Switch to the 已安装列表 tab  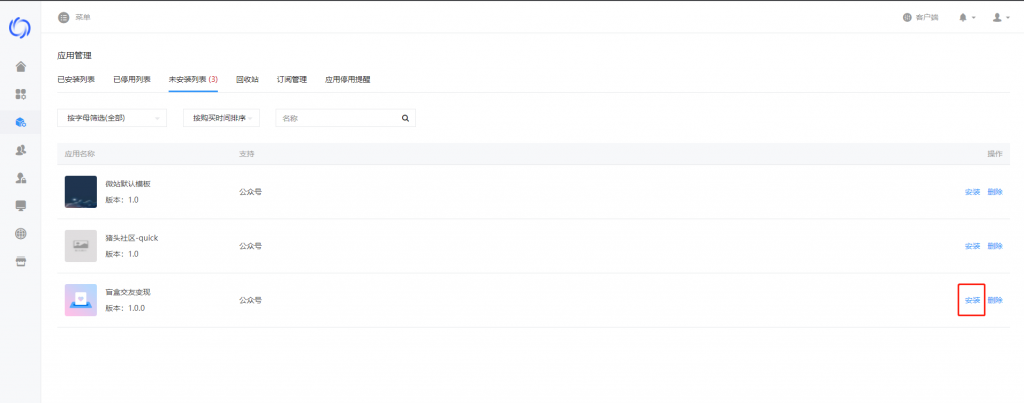(76, 80)
